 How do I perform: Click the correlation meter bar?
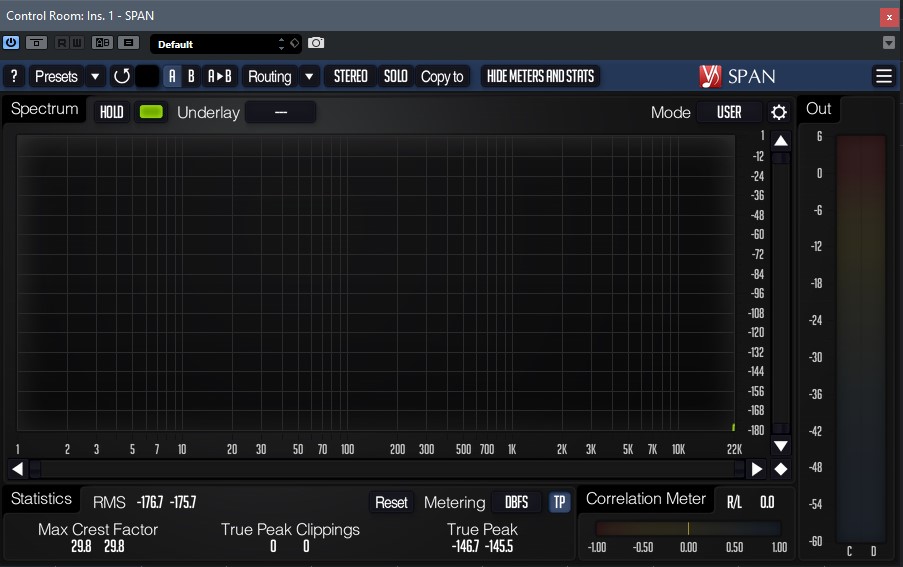pos(688,528)
